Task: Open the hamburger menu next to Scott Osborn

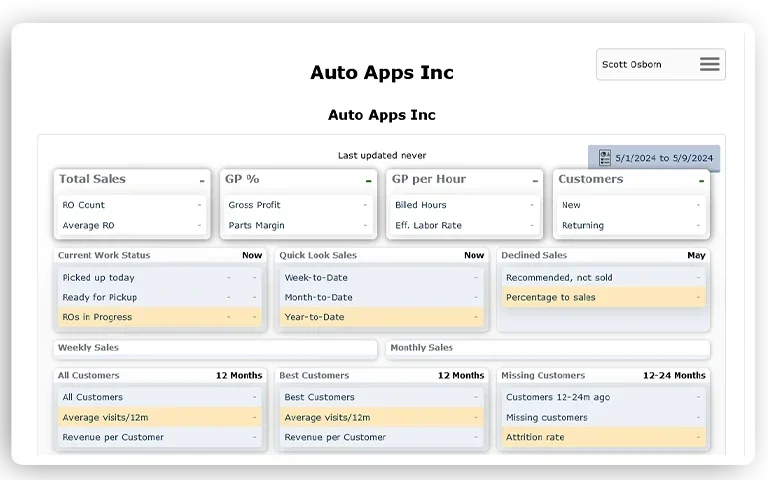Action: (x=709, y=64)
